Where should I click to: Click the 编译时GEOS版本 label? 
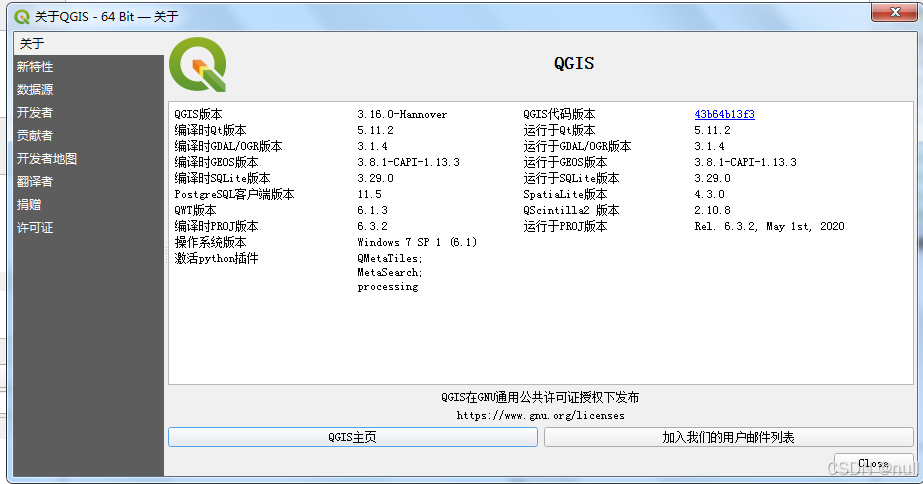pyautogui.click(x=216, y=162)
